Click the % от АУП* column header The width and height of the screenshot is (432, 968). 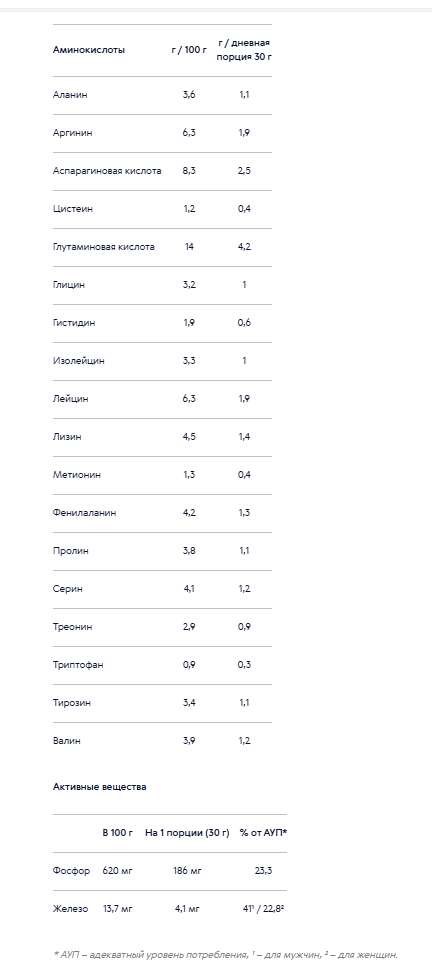click(264, 833)
